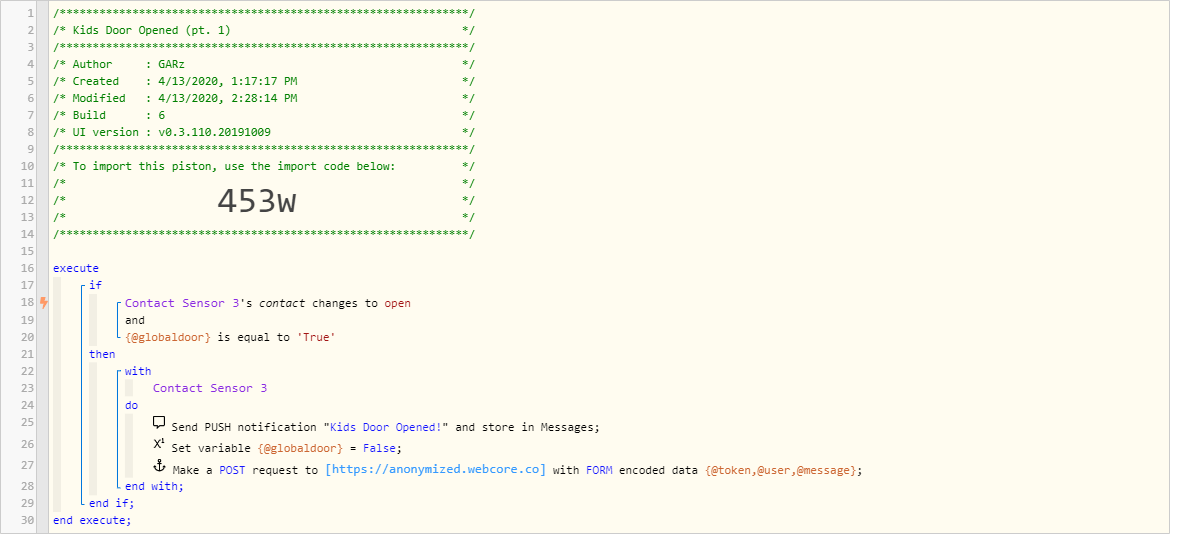This screenshot has height=538, width=1178.
Task: Click Contact Sensor 3 under with
Action: (210, 388)
